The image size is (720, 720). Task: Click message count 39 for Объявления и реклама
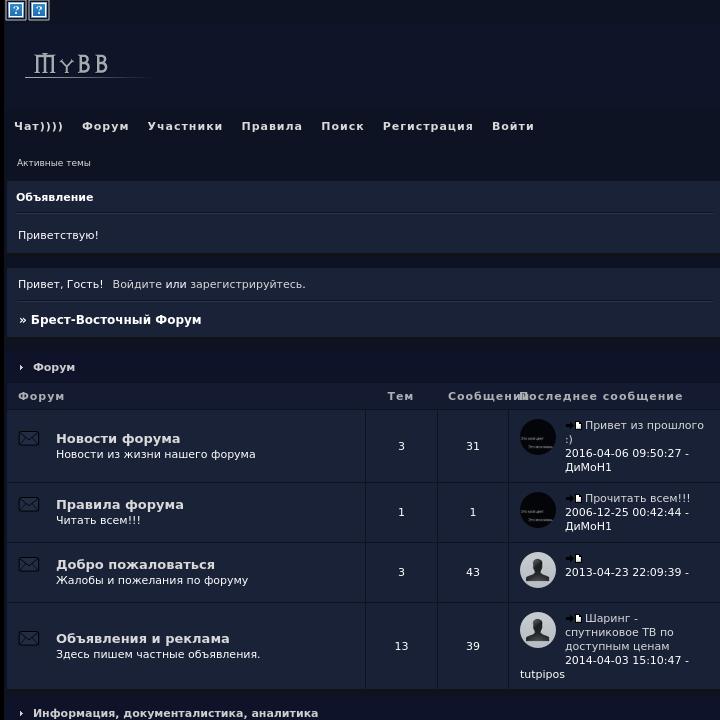(473, 646)
